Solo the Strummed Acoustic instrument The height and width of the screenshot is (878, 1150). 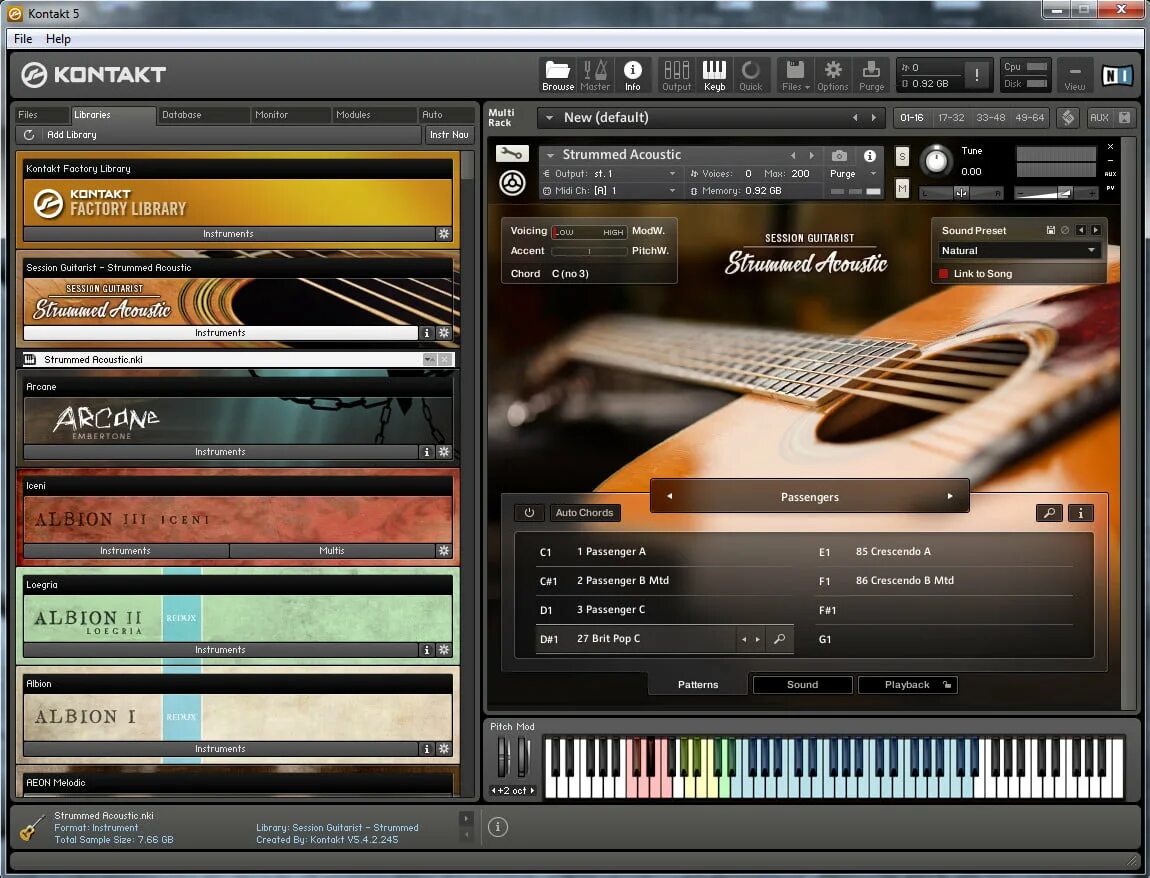tap(902, 156)
